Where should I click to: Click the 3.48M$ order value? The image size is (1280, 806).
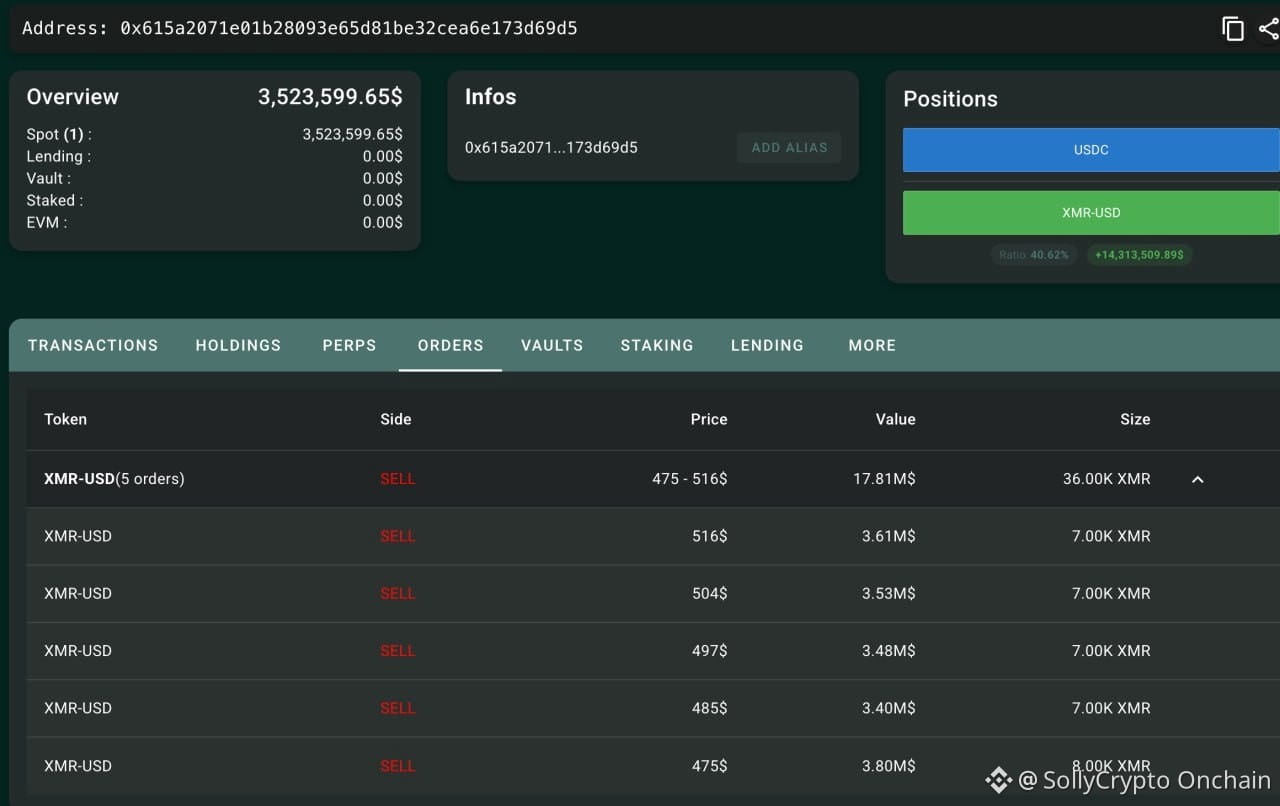click(x=889, y=650)
